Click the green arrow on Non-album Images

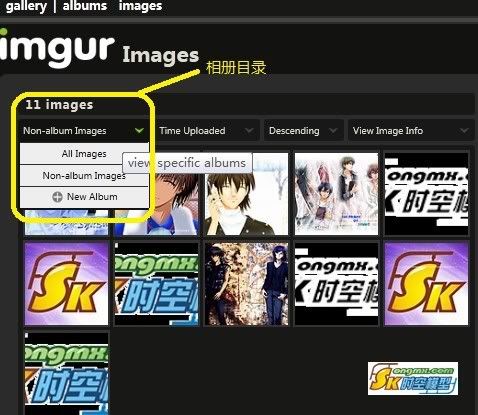click(139, 131)
